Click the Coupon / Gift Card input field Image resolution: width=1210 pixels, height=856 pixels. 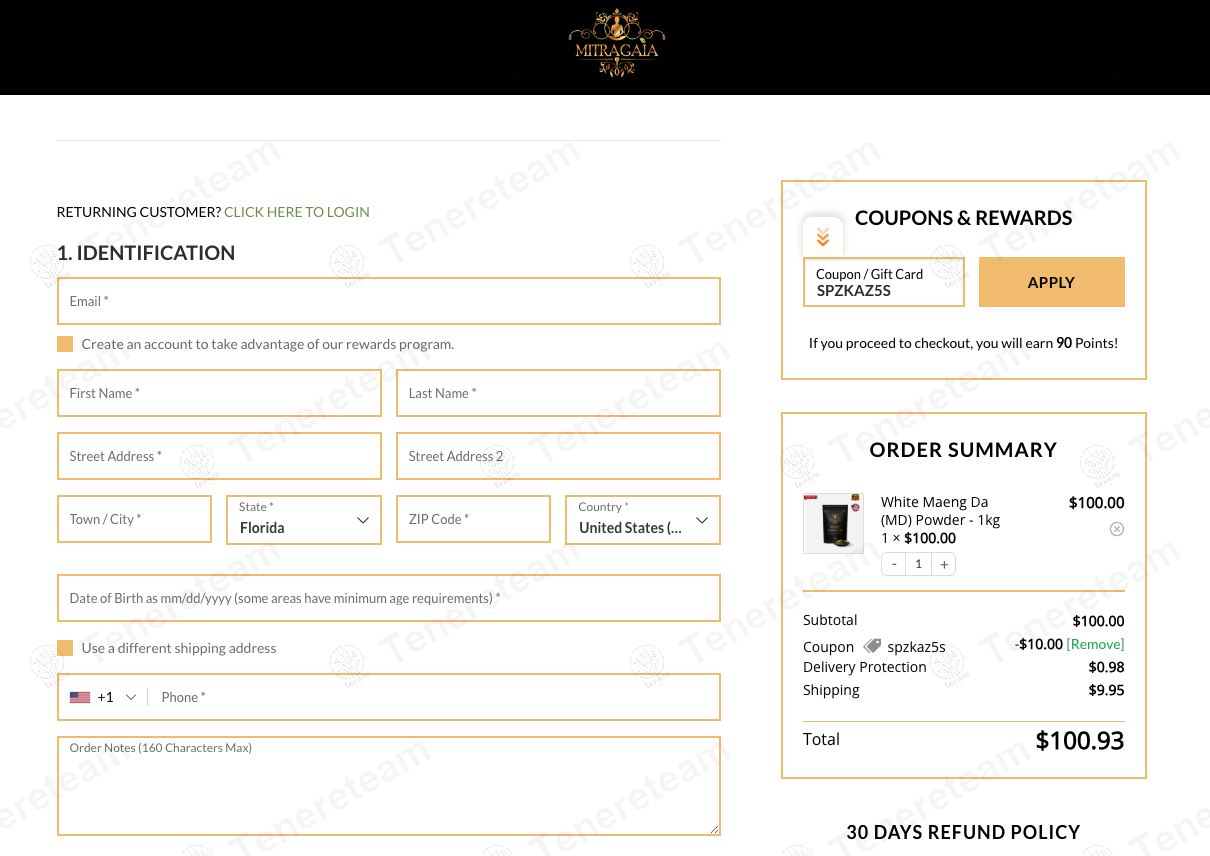[x=884, y=282]
